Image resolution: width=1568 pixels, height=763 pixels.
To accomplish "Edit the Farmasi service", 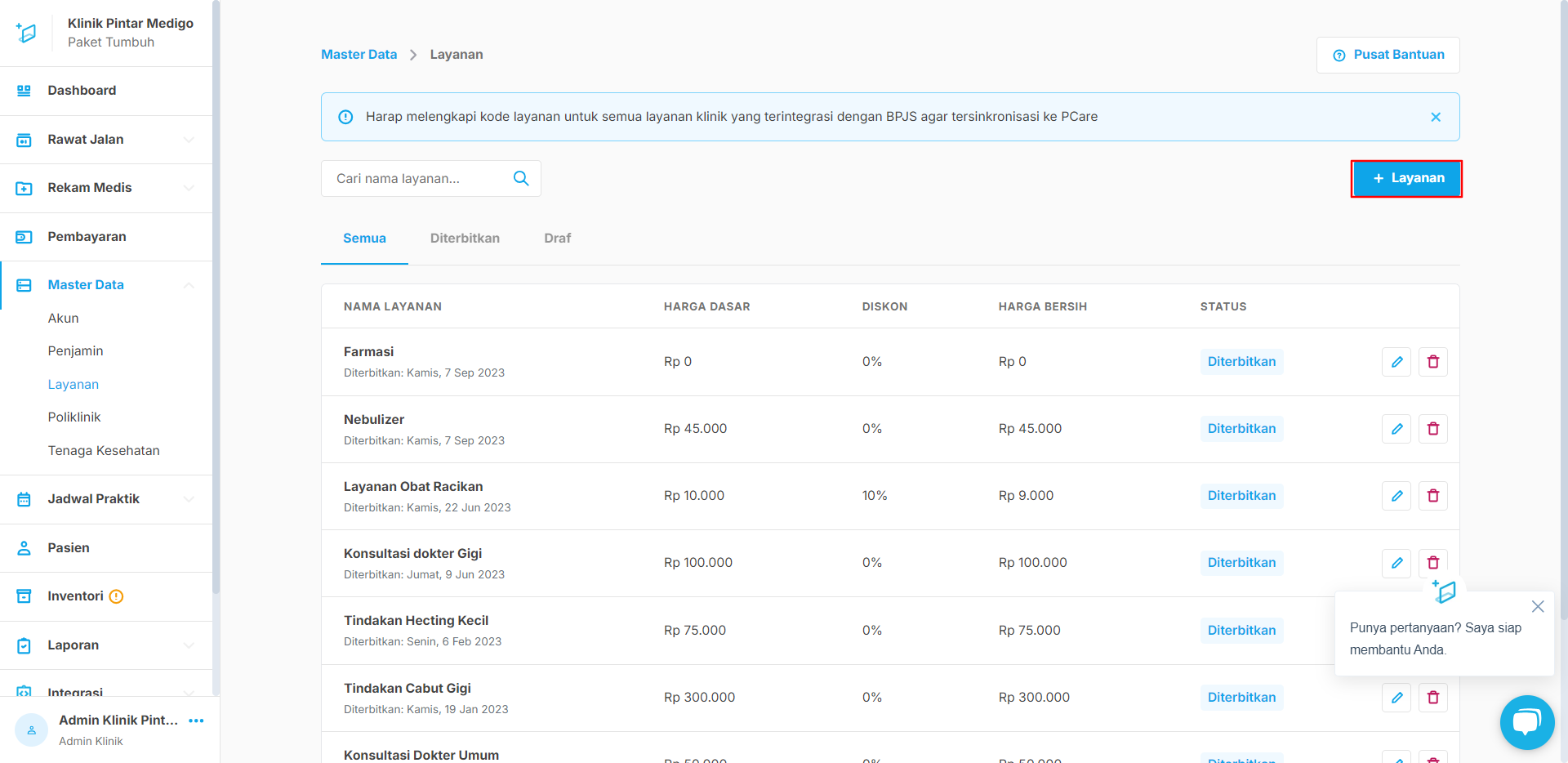I will (1396, 362).
